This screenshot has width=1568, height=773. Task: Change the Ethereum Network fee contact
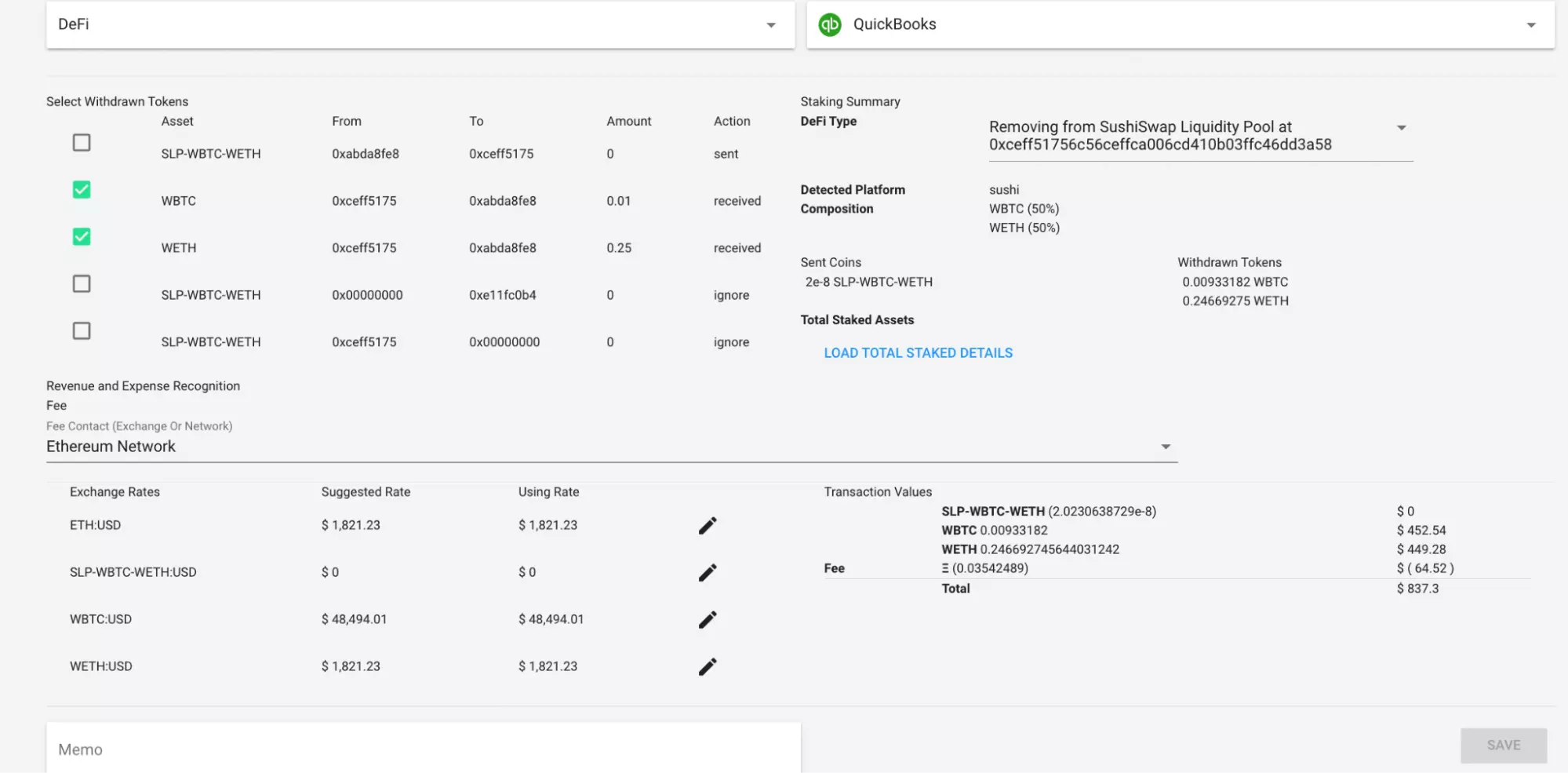pyautogui.click(x=1166, y=446)
